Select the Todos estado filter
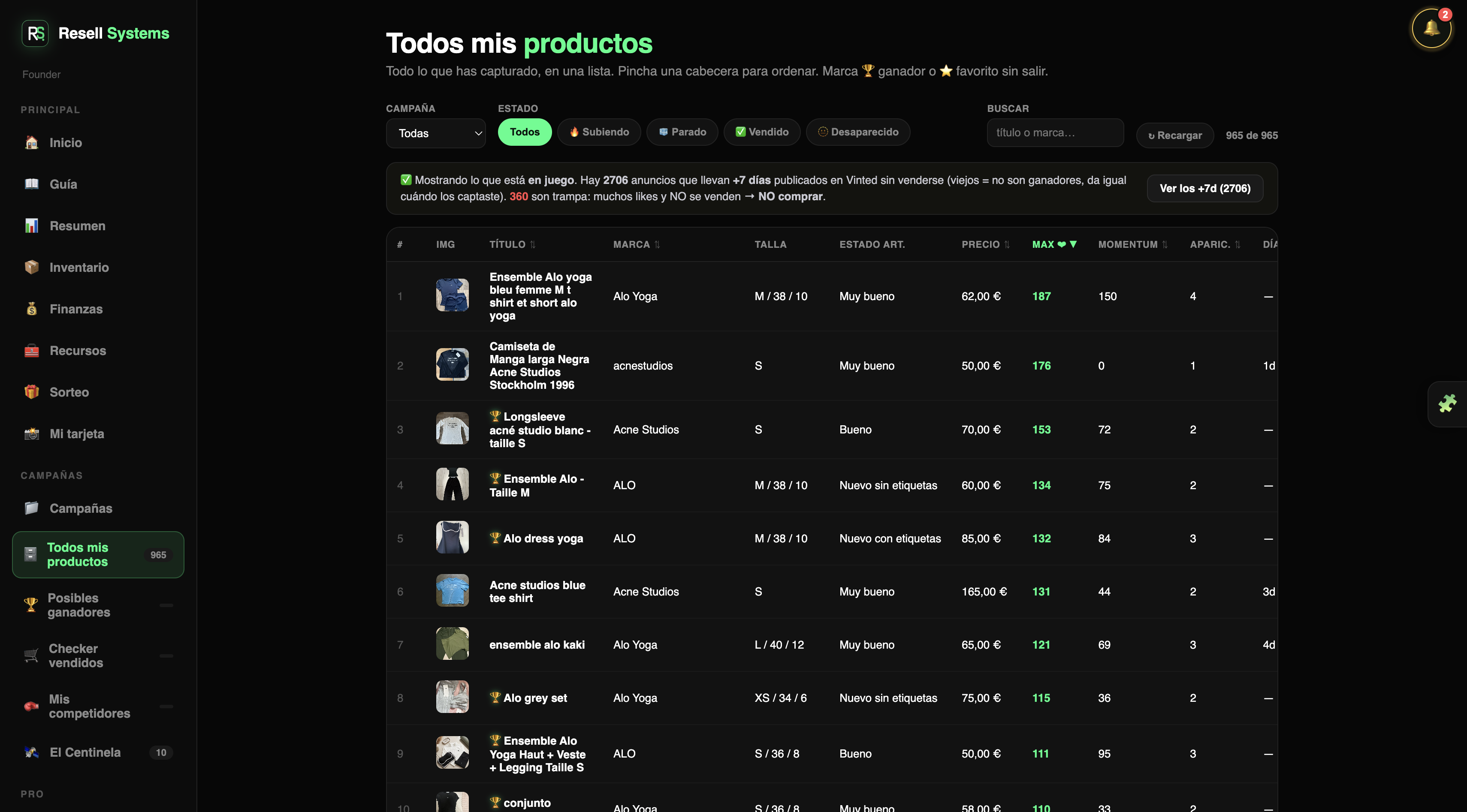 coord(525,132)
